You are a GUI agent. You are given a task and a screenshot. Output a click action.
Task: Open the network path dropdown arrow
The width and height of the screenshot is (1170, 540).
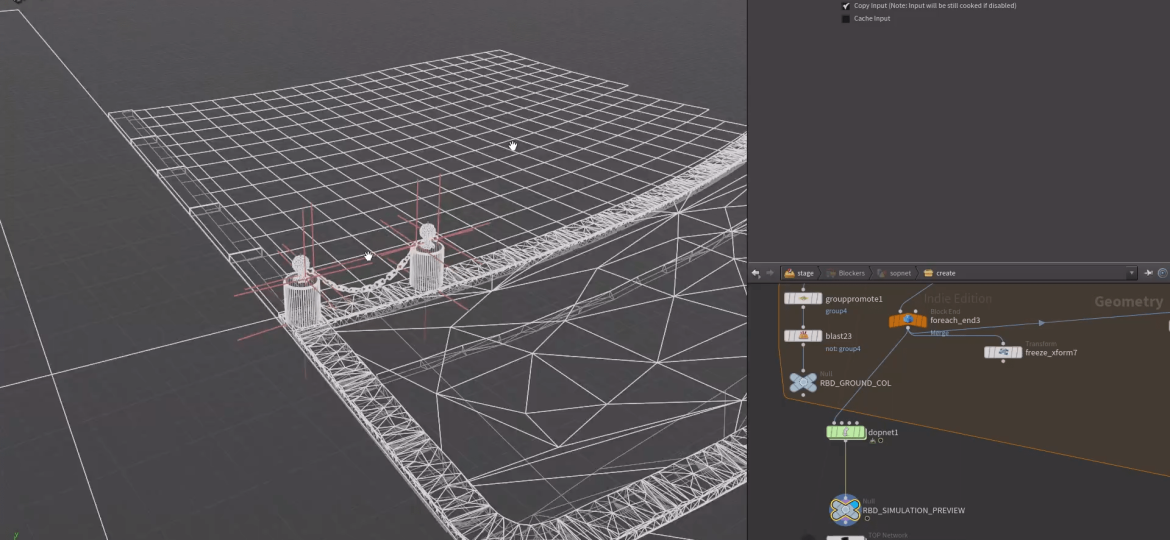[1131, 273]
